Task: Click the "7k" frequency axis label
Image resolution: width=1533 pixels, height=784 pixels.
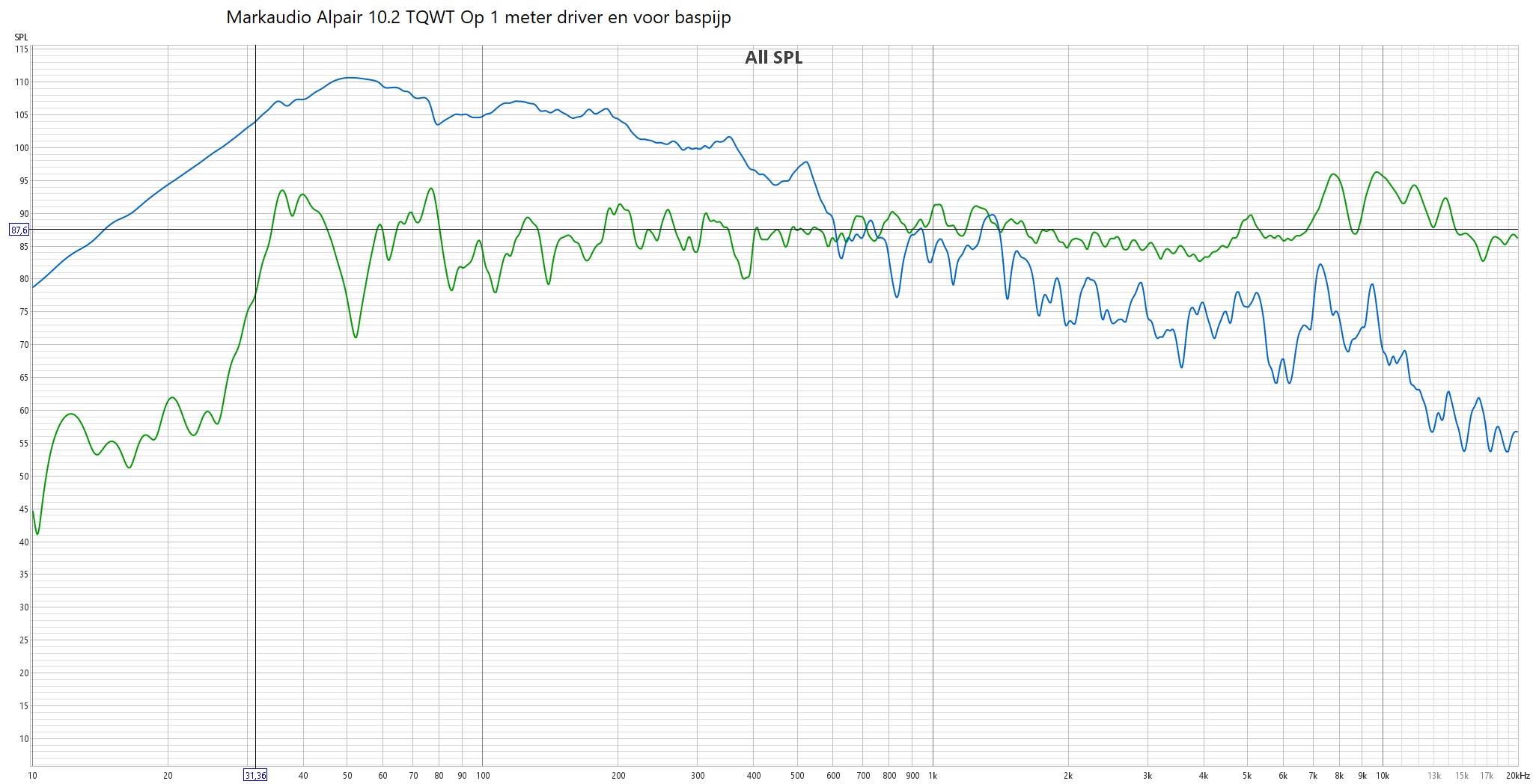Action: click(x=1313, y=776)
